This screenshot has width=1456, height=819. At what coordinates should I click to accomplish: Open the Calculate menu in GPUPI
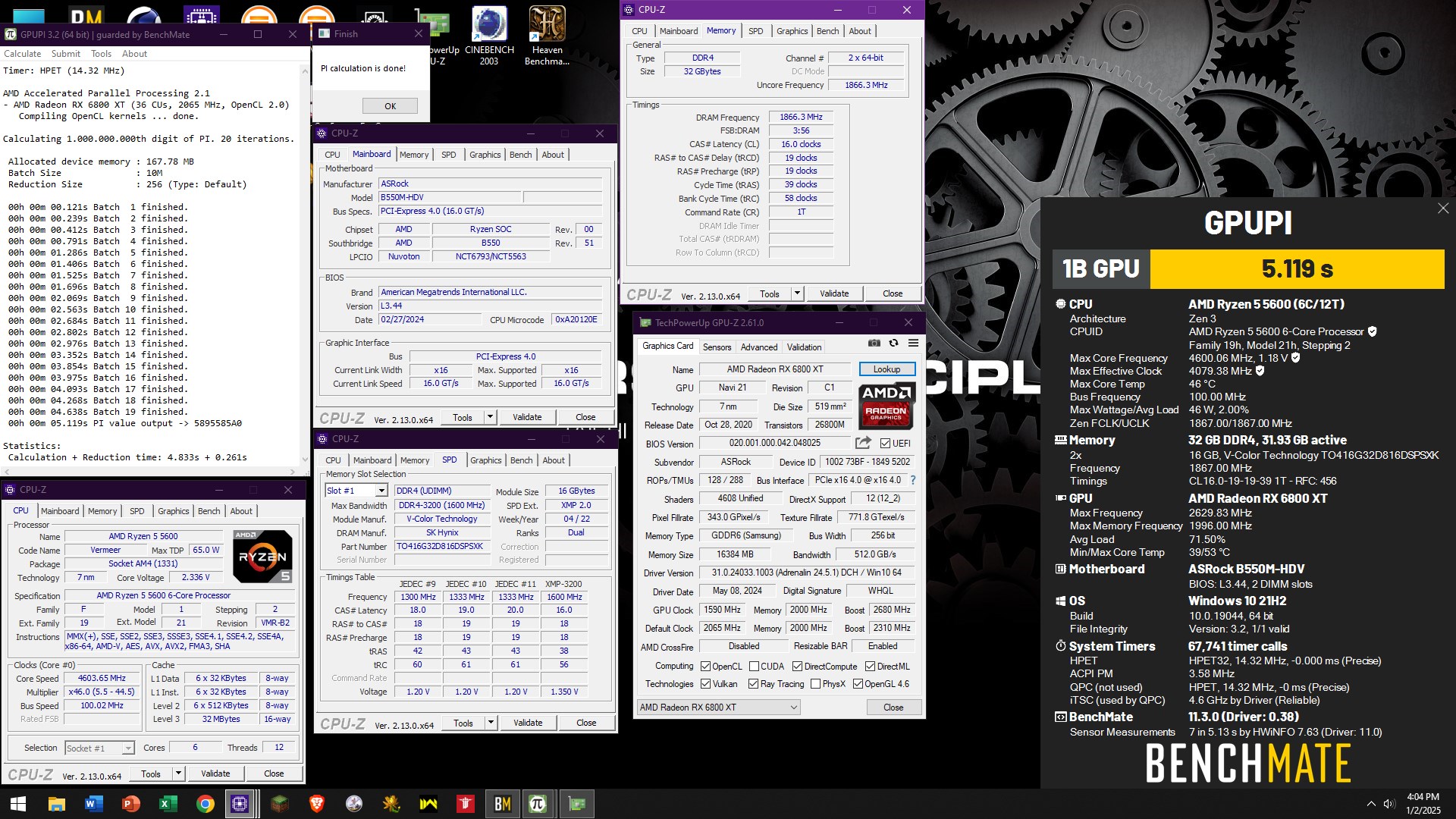tap(23, 54)
